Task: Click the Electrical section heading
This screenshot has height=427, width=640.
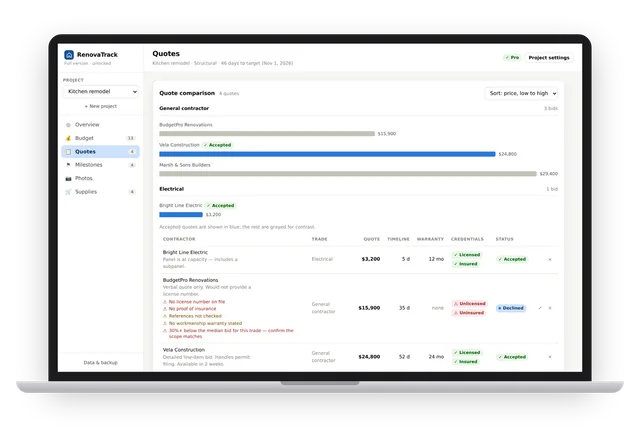Action: coord(171,189)
